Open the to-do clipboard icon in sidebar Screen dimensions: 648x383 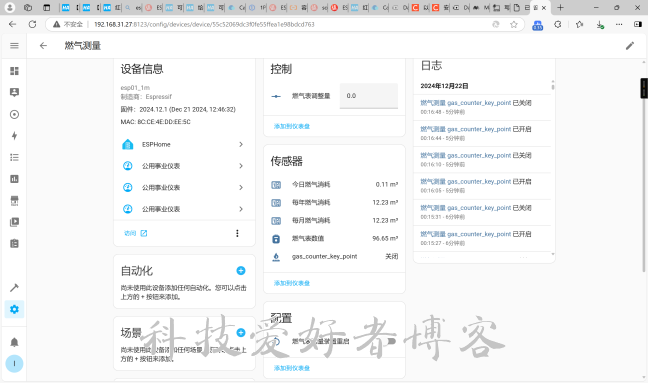tap(14, 243)
